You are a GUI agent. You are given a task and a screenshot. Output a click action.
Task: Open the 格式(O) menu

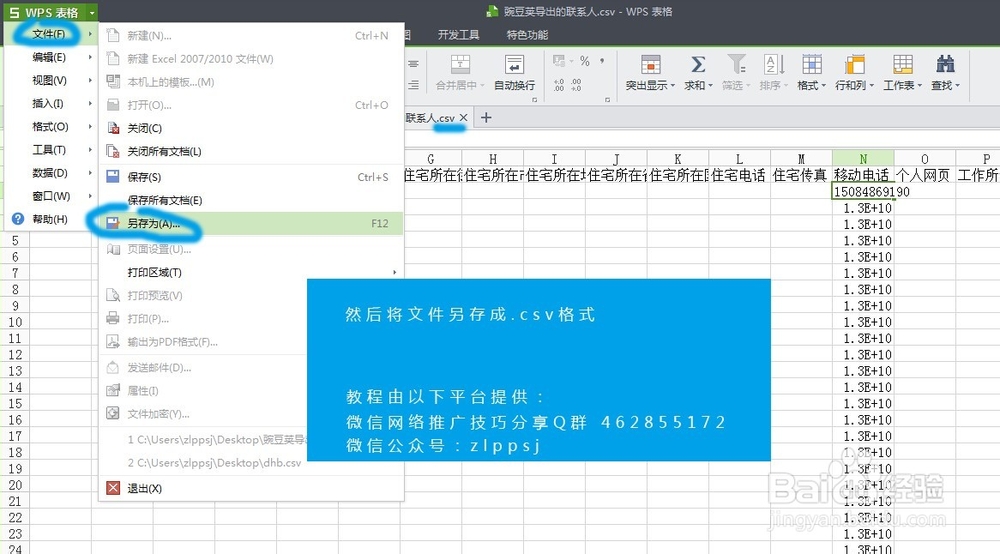coord(50,127)
